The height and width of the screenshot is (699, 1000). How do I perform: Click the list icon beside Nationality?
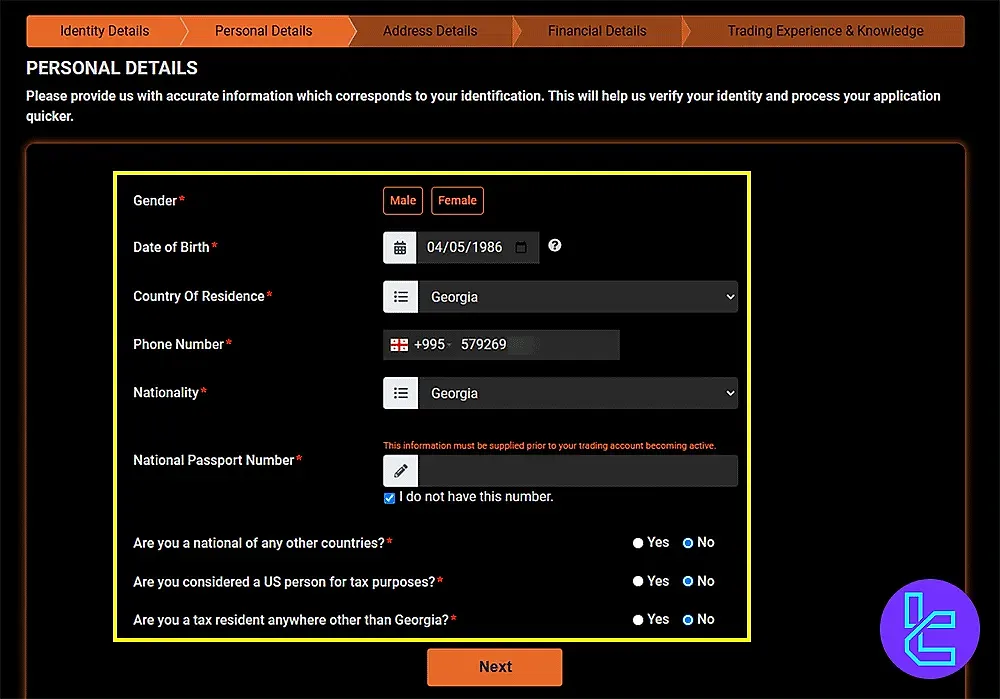click(400, 394)
